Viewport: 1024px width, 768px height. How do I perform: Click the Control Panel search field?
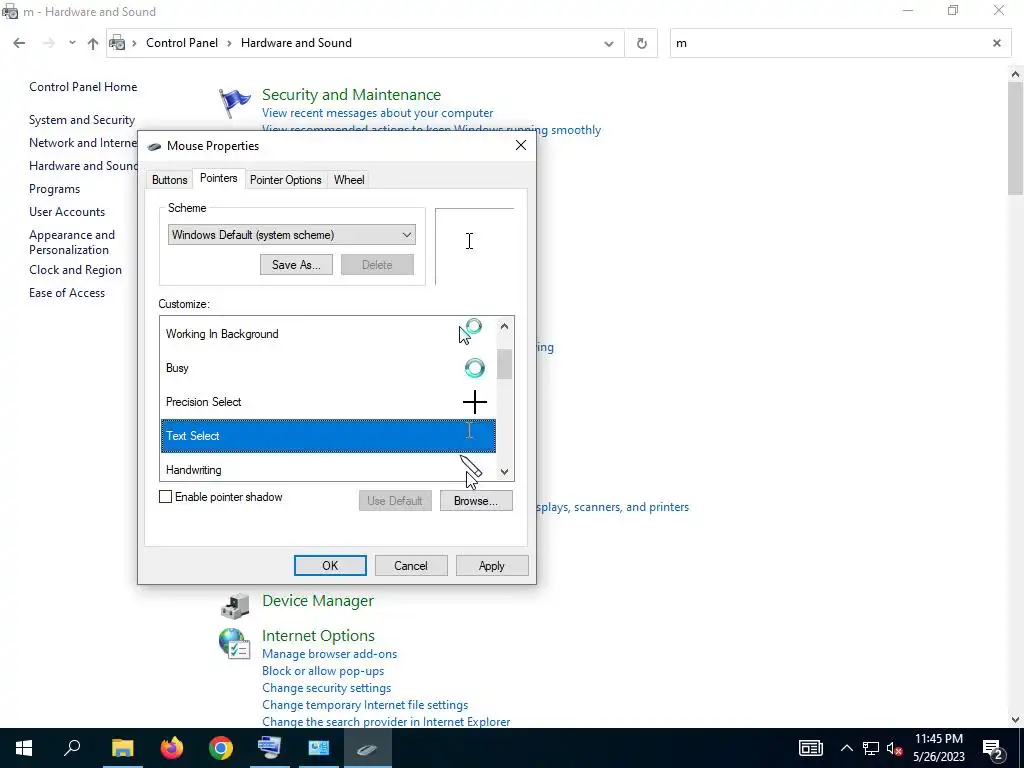[x=829, y=43]
